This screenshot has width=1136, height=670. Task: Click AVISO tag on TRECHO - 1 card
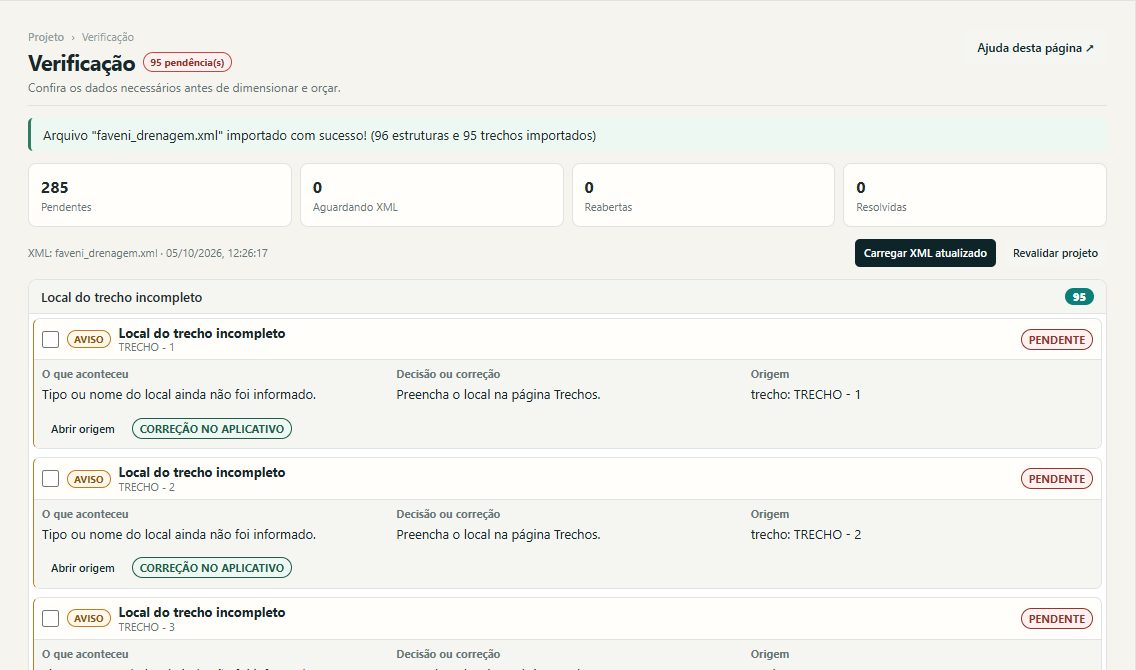(88, 339)
